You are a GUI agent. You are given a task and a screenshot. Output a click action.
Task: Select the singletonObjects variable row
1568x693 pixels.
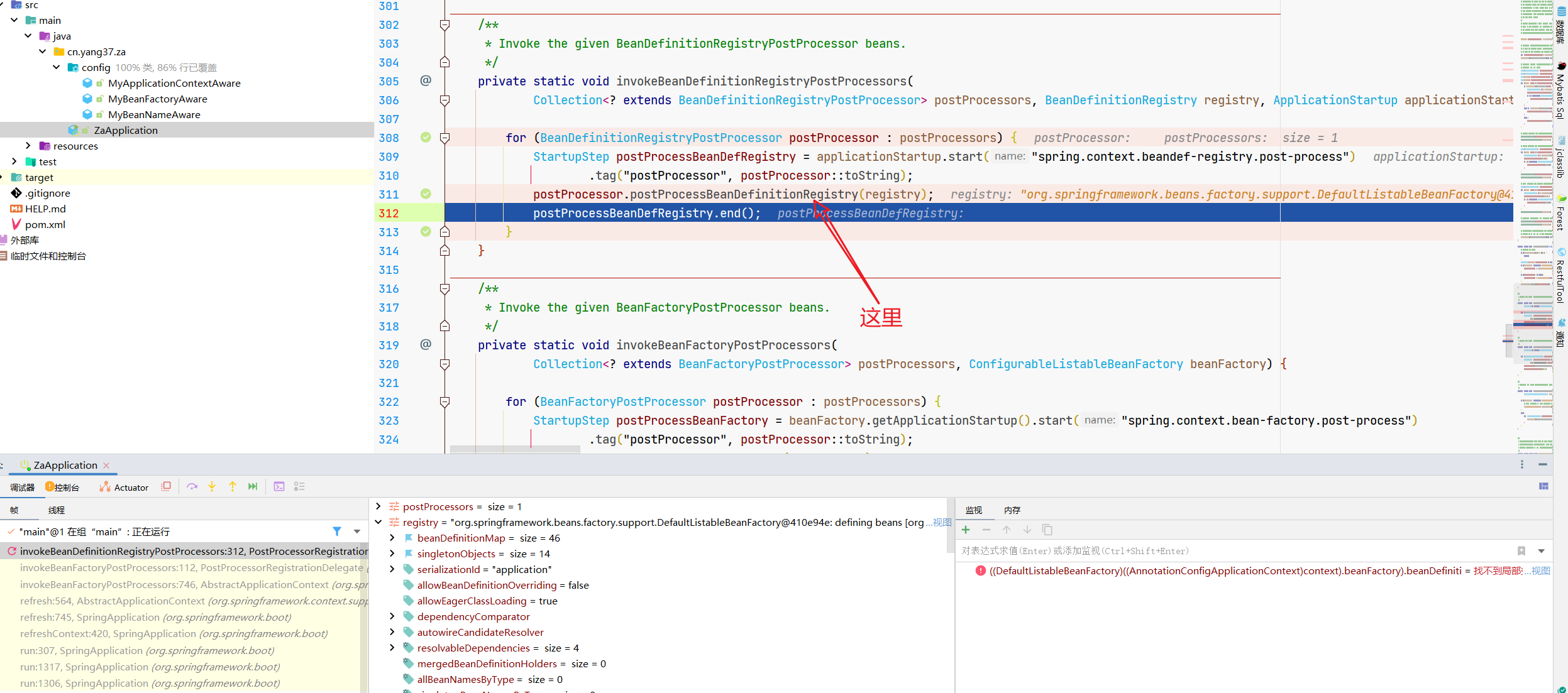coord(483,554)
